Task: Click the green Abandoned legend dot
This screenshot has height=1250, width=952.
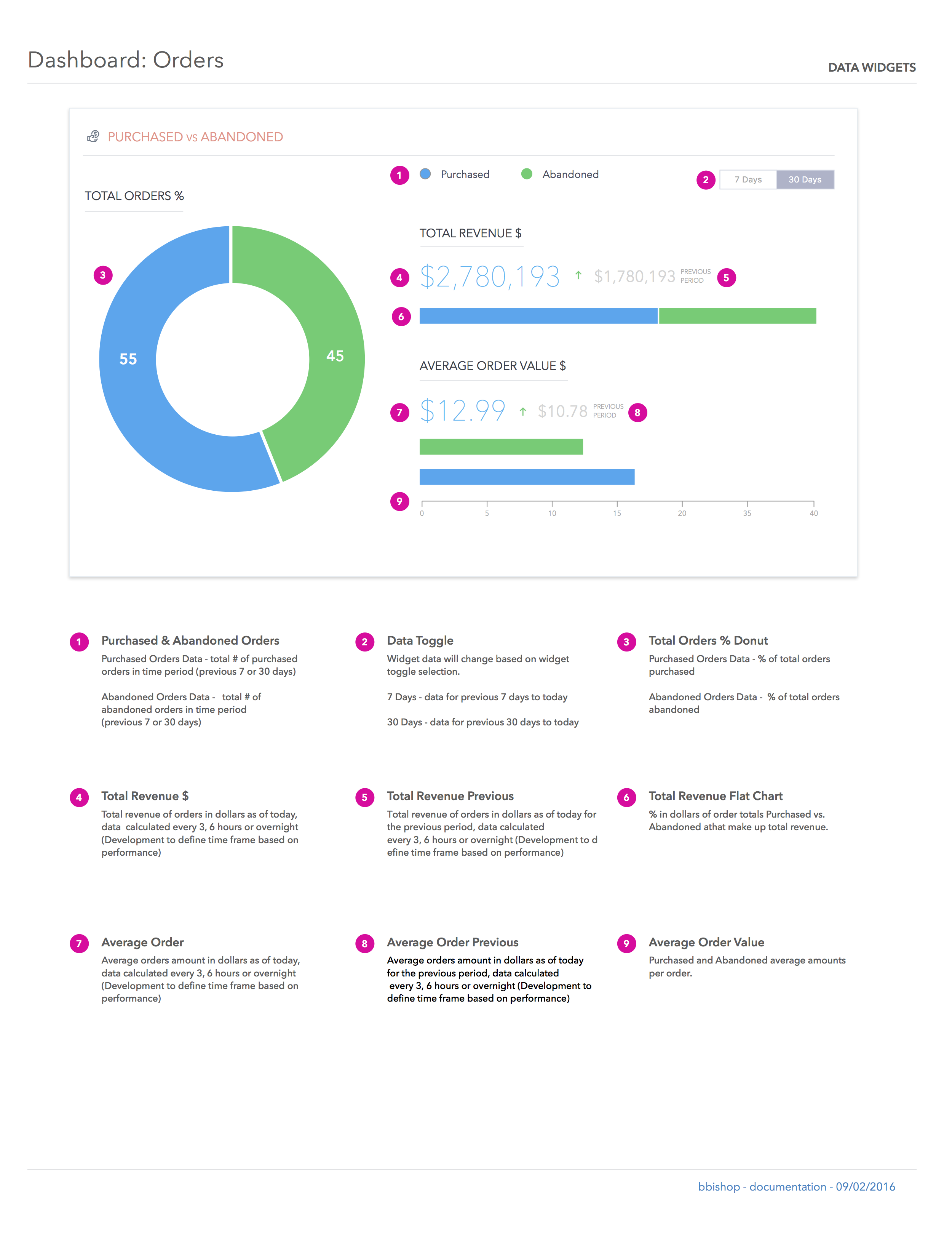Action: coord(526,174)
